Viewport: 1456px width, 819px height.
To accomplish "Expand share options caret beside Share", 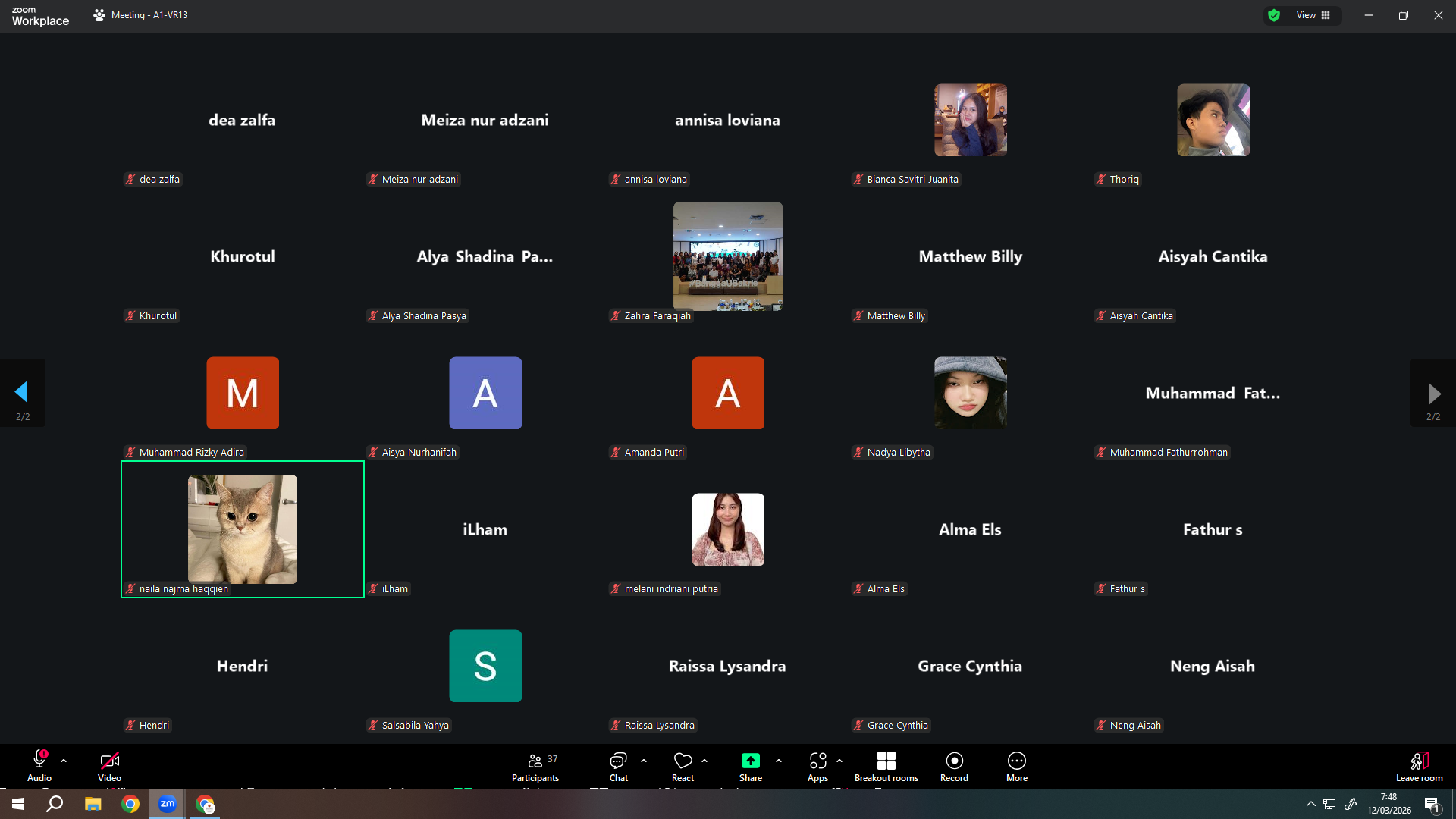I will click(779, 761).
